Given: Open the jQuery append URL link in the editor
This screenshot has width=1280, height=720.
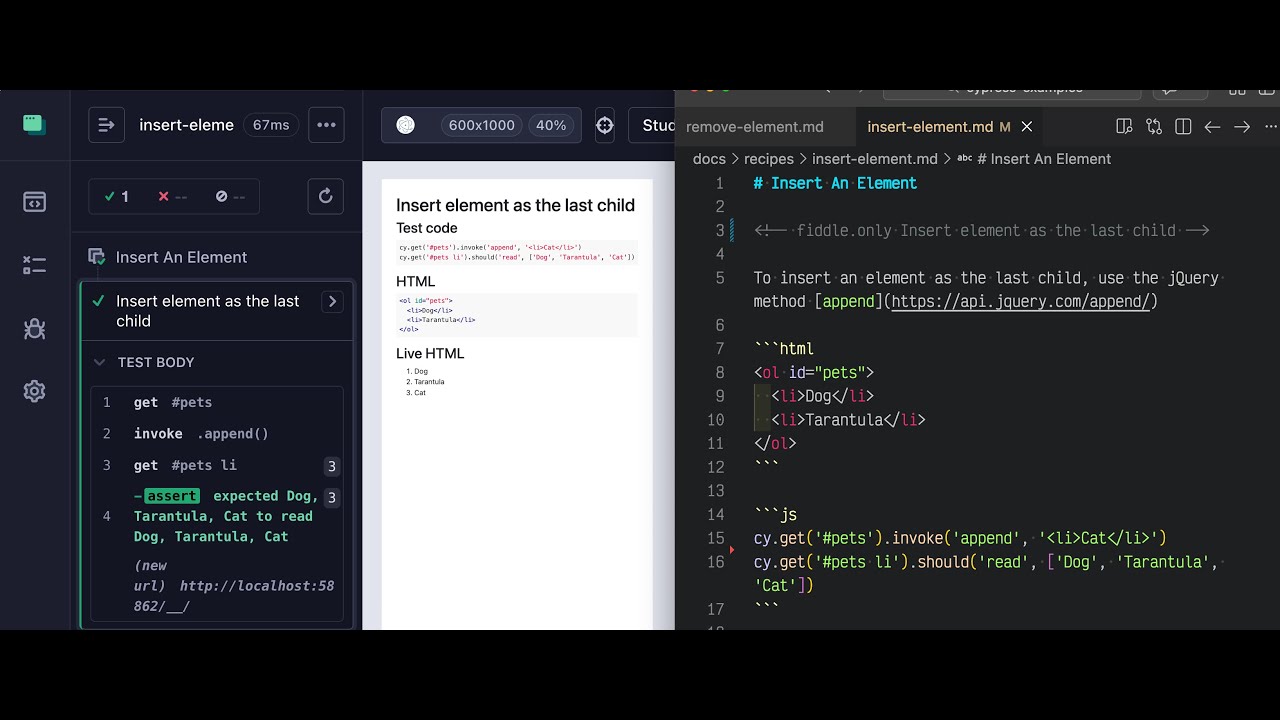Looking at the screenshot, I should tap(1020, 301).
